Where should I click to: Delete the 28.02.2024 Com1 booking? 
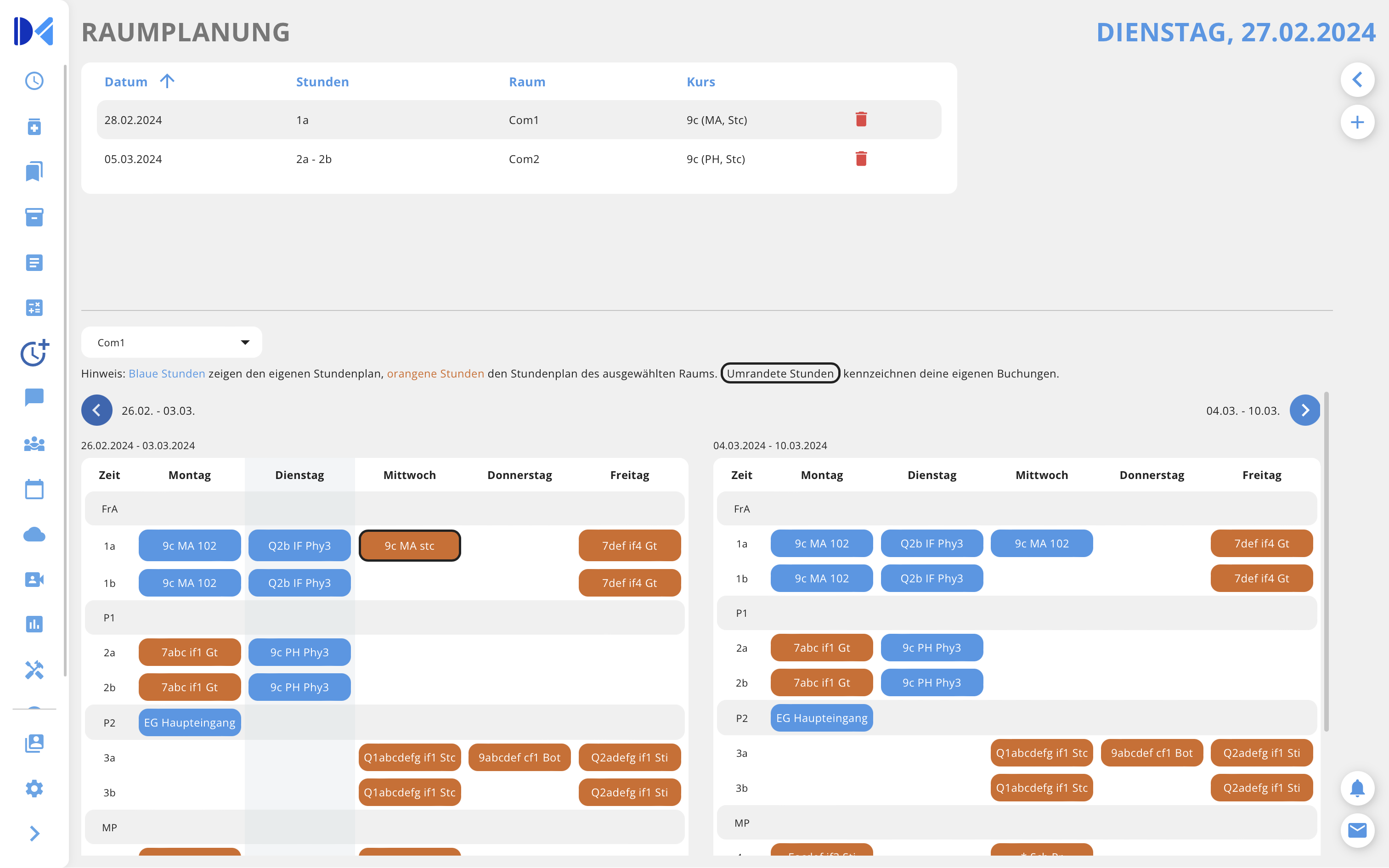[861, 119]
